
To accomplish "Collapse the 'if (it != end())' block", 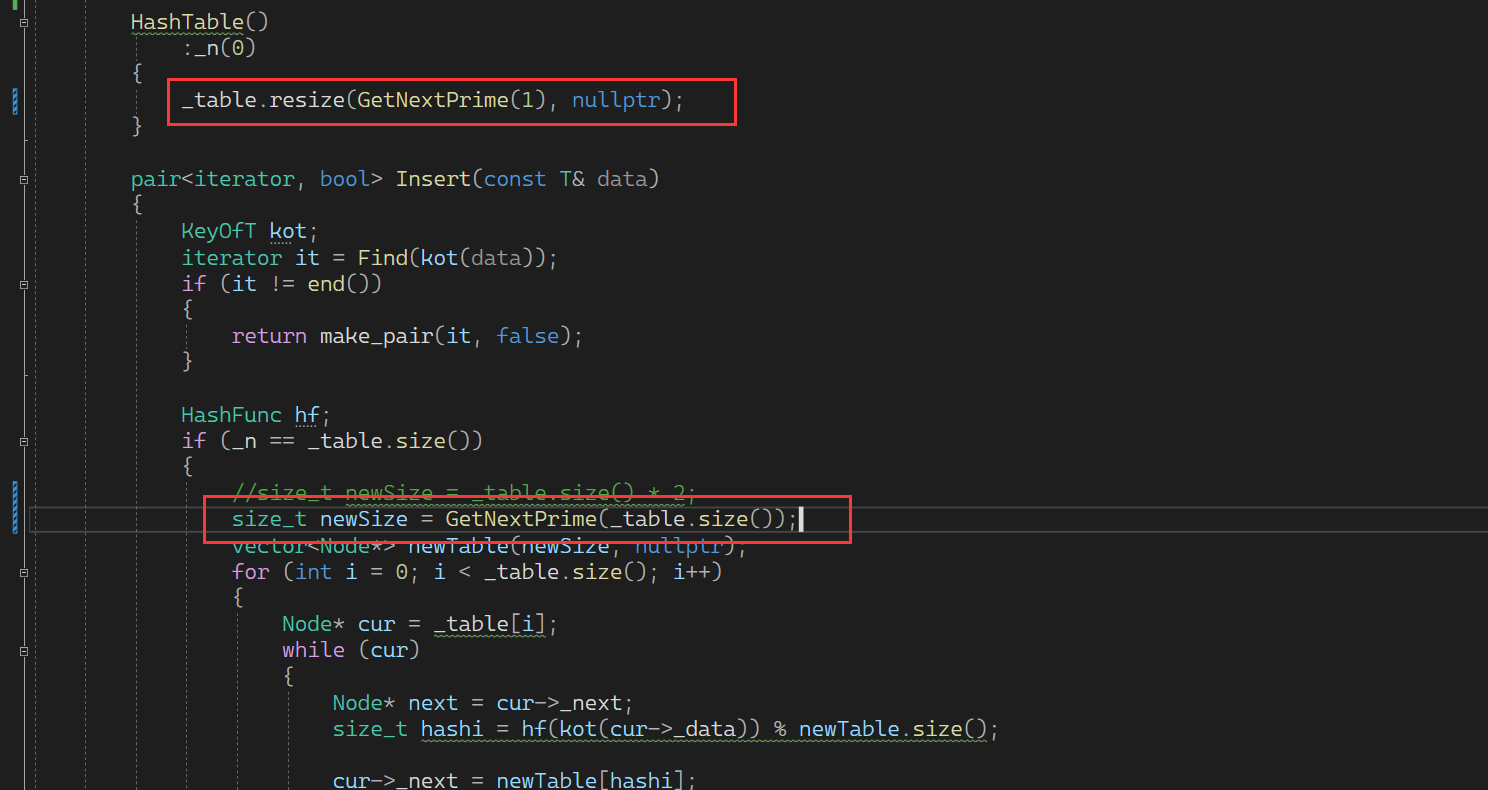I will pyautogui.click(x=23, y=284).
